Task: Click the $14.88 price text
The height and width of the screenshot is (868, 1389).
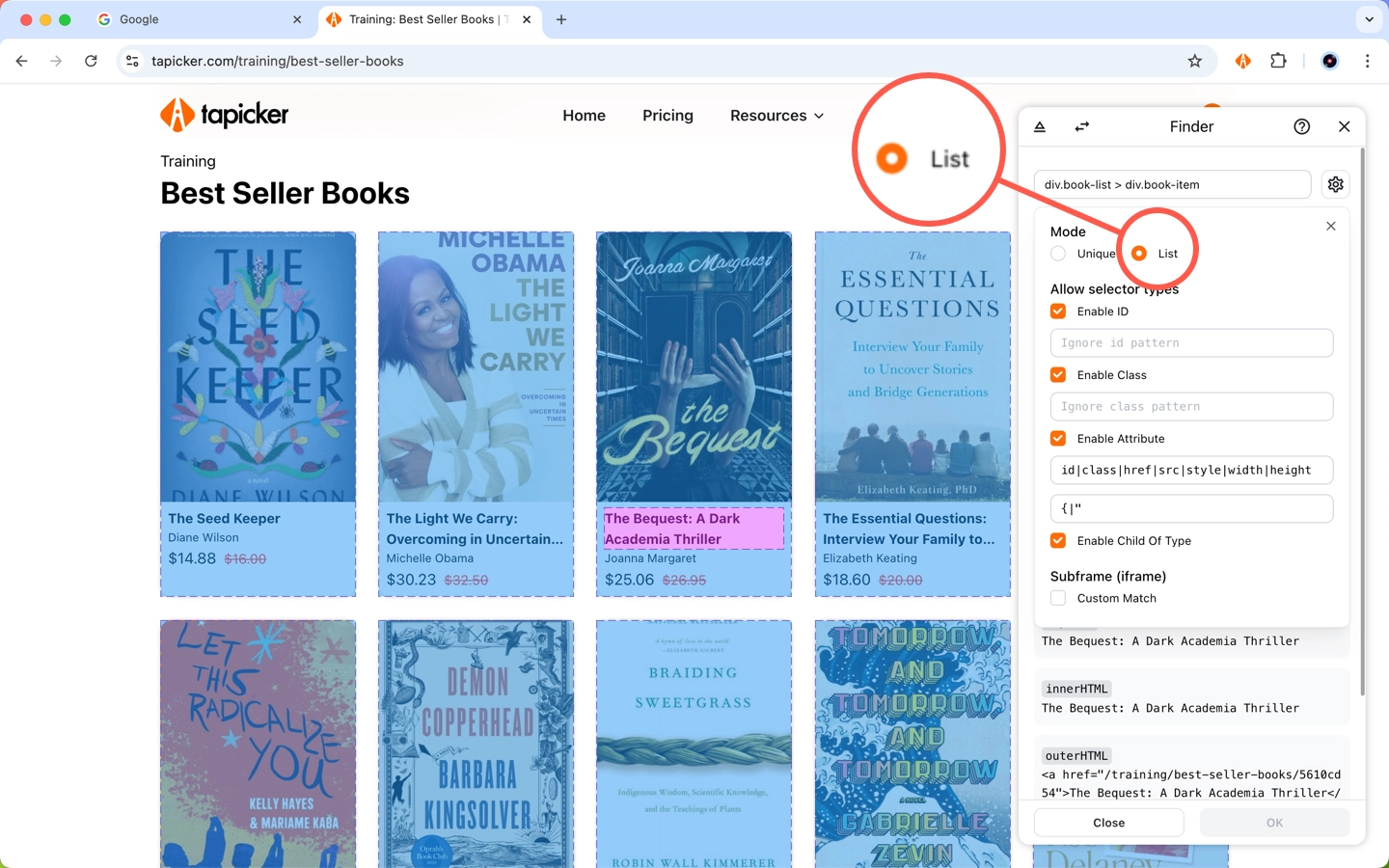Action: 192,558
